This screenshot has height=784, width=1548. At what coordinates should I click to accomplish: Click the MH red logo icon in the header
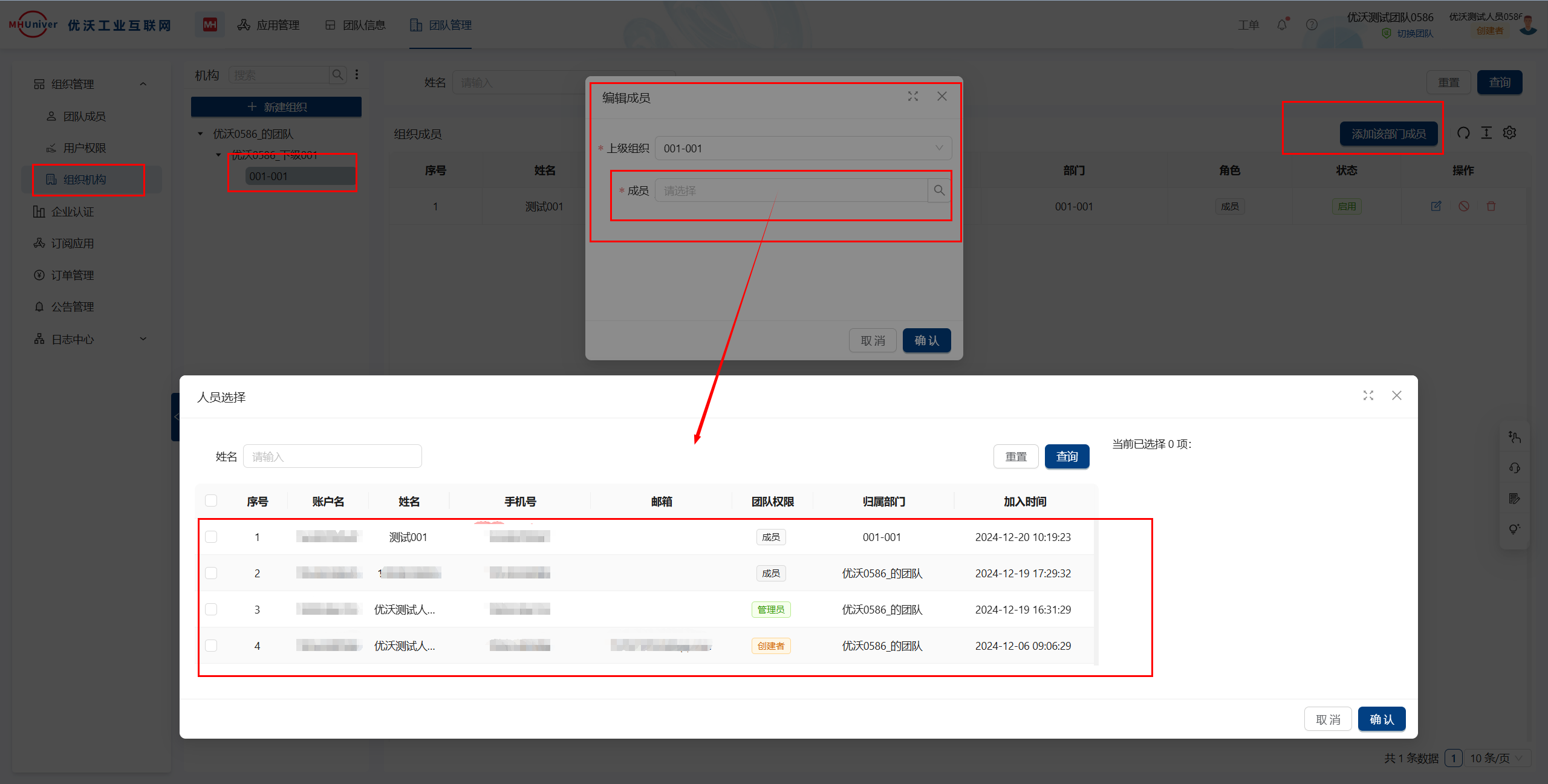209,25
